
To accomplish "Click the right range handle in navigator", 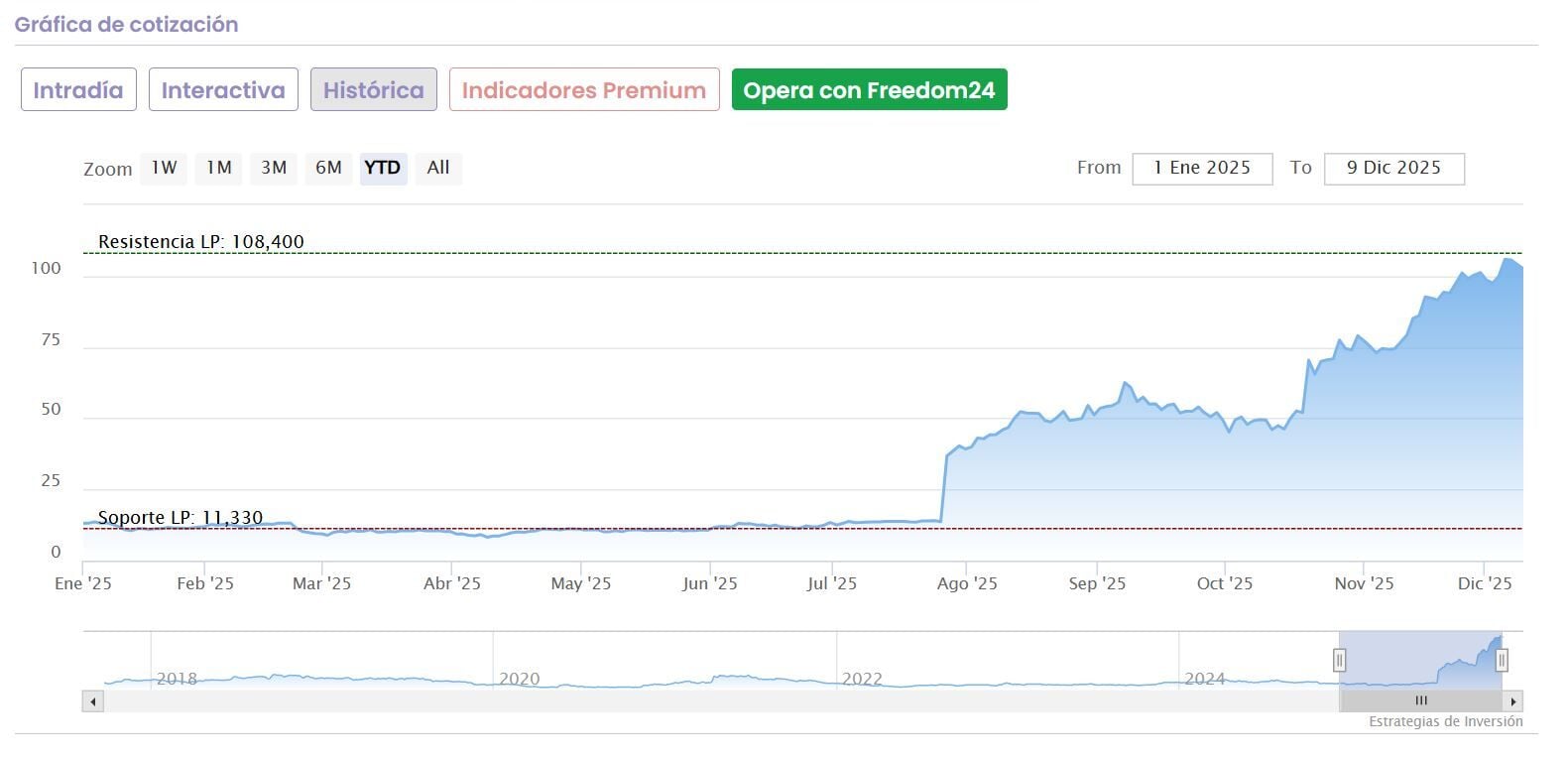I will coord(1502,660).
